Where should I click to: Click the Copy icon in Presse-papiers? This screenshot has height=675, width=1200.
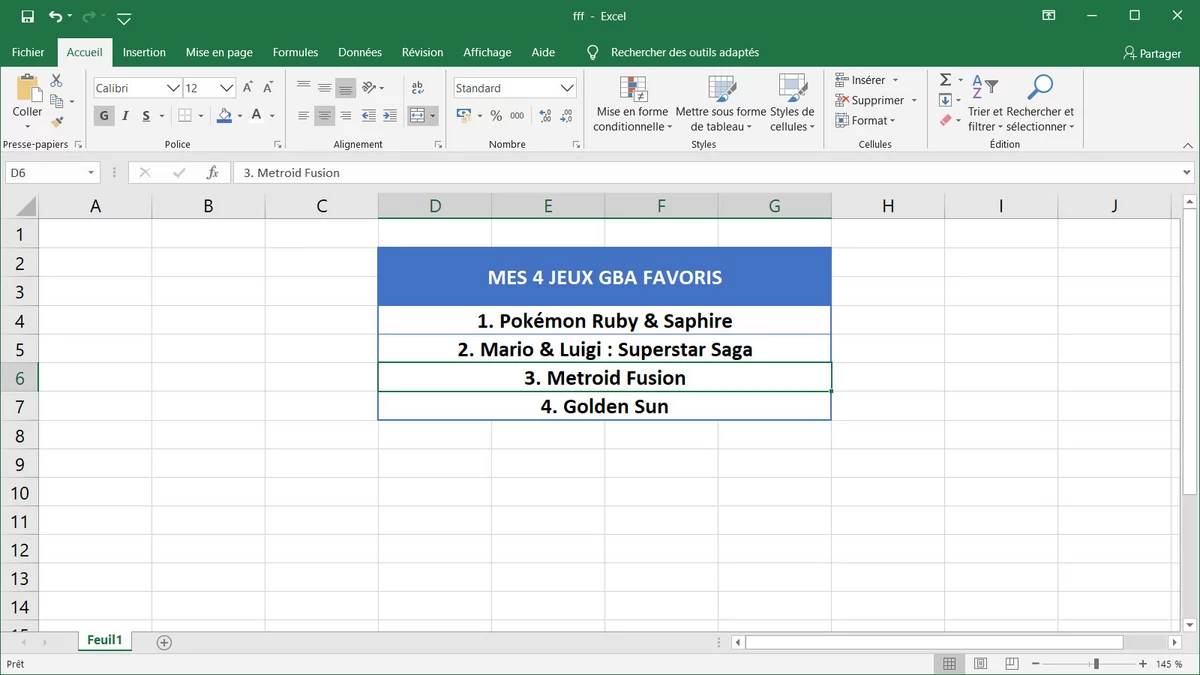tap(56, 101)
